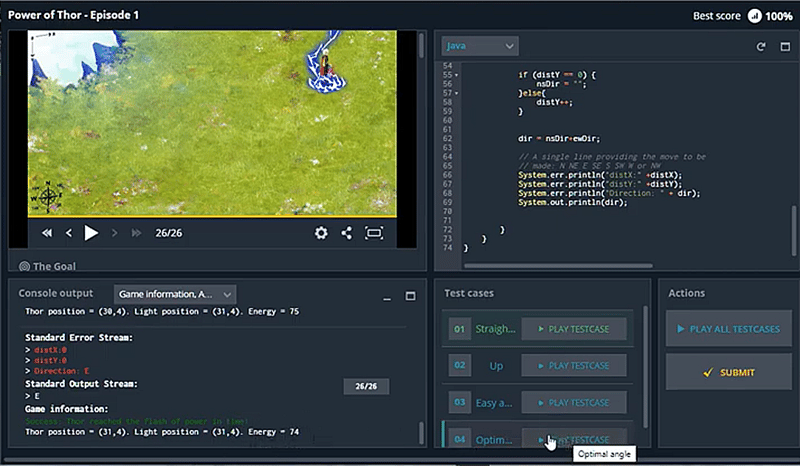The height and width of the screenshot is (466, 800).
Task: Select test case number 01 badge
Action: [x=459, y=329]
